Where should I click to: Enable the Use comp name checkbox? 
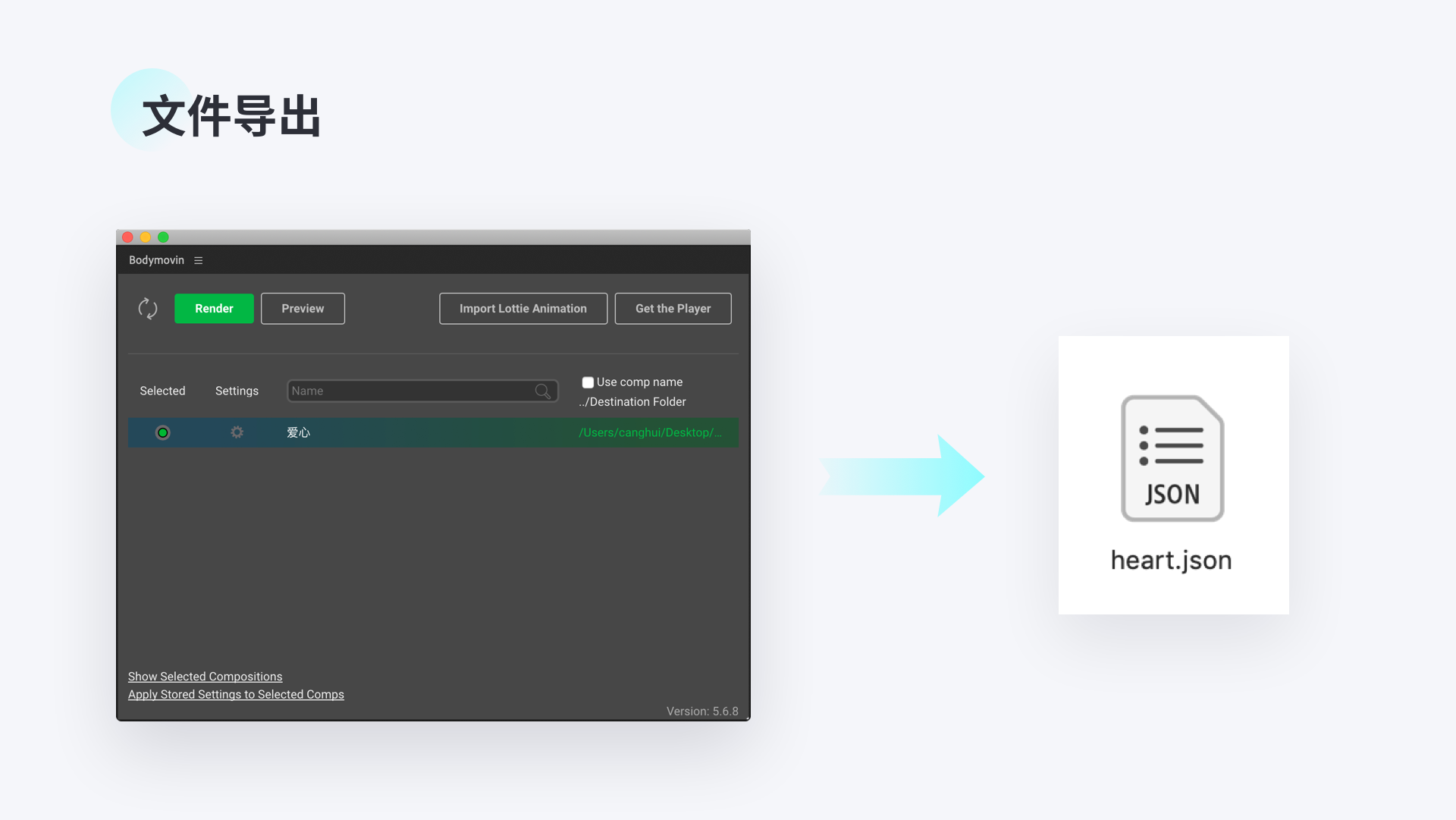[588, 382]
